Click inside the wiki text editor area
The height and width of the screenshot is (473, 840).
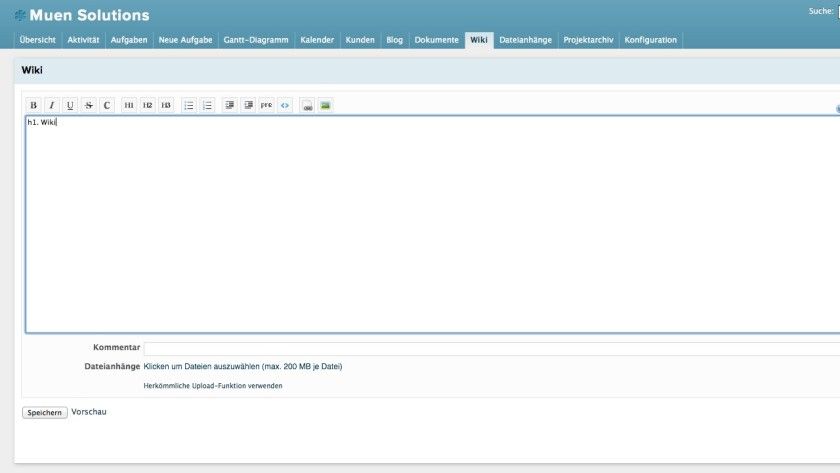click(433, 225)
